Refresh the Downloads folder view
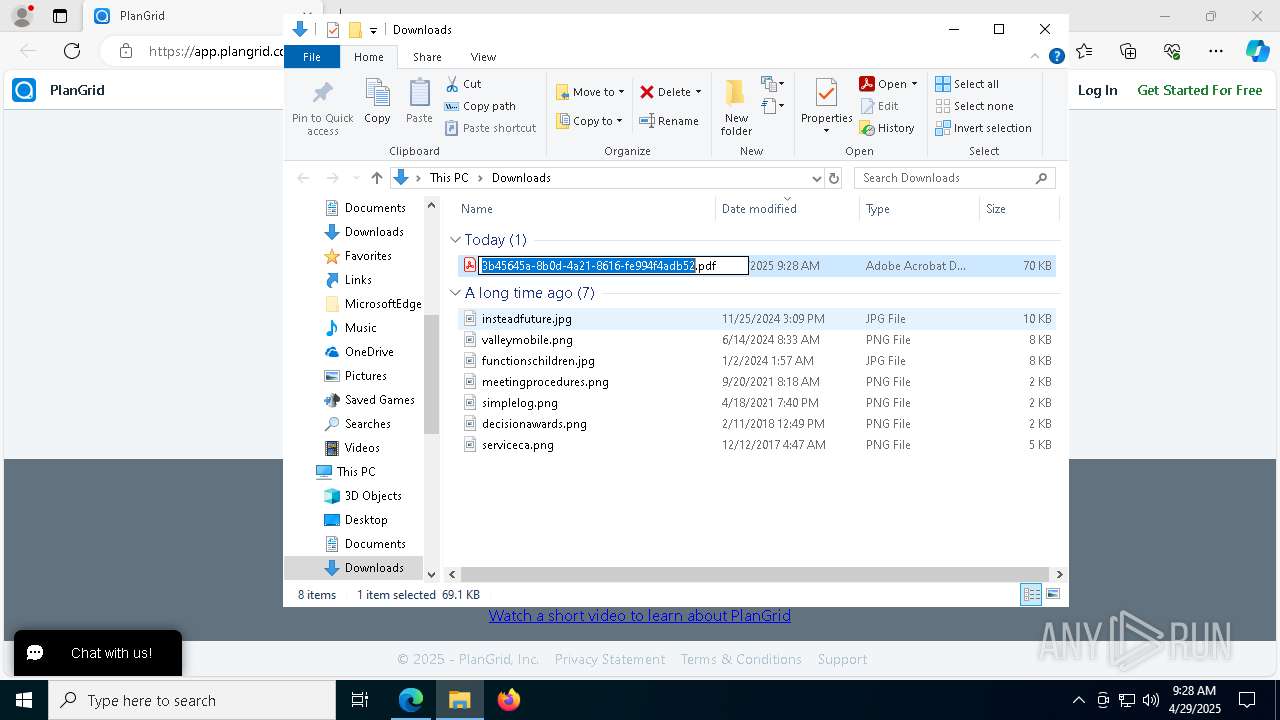 (834, 178)
